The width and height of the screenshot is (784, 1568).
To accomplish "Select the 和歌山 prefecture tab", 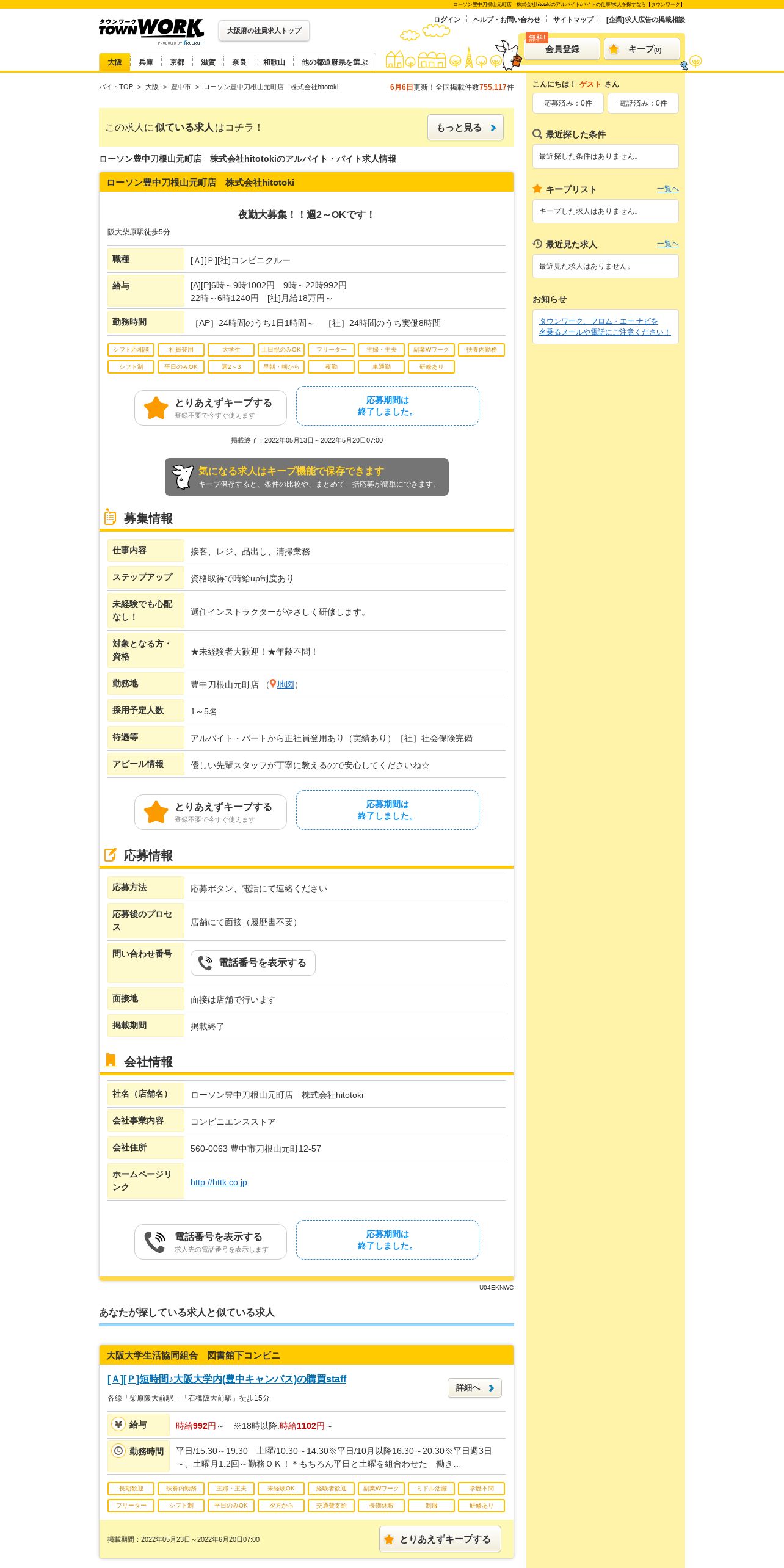I will coord(274,62).
